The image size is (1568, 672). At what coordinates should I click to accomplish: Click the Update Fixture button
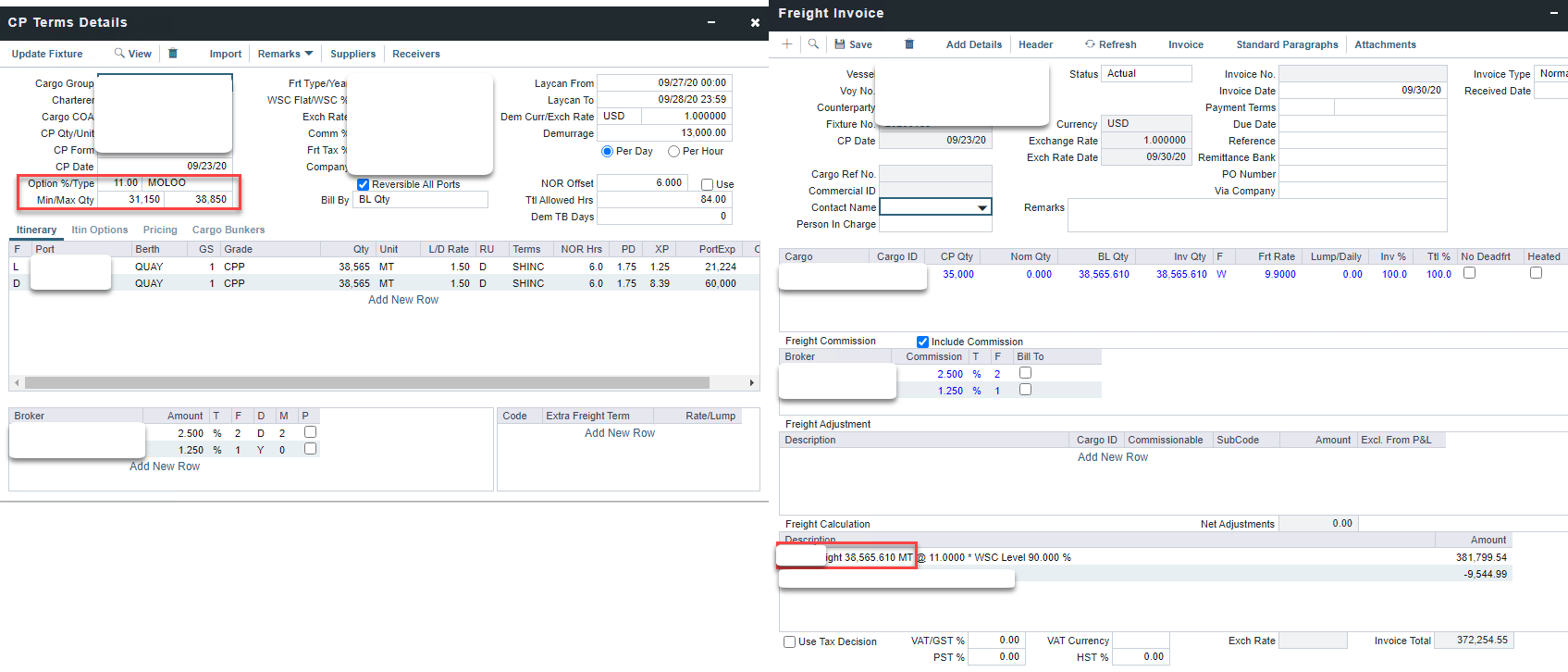(x=47, y=54)
